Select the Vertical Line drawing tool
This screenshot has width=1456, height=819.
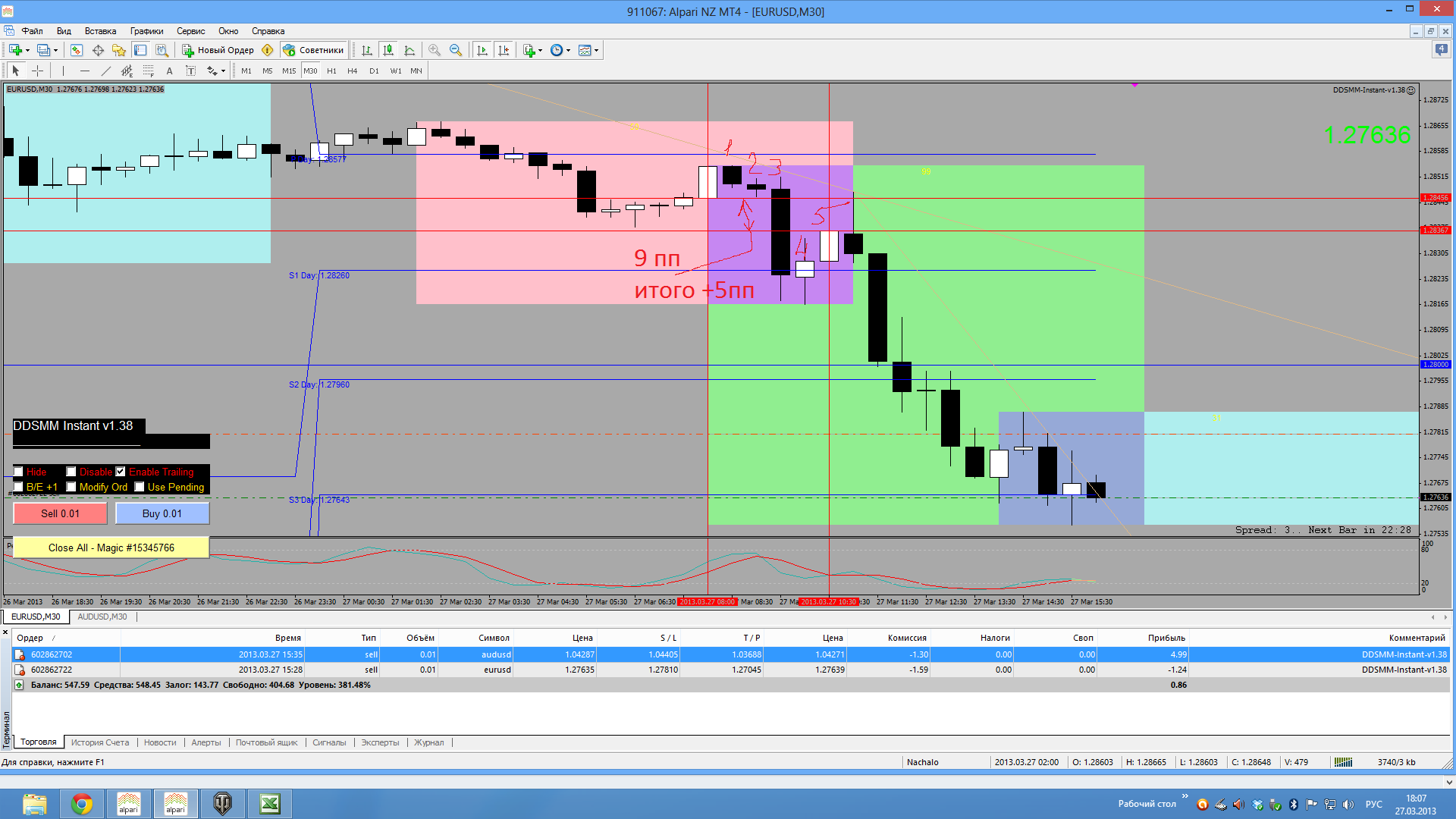click(63, 71)
